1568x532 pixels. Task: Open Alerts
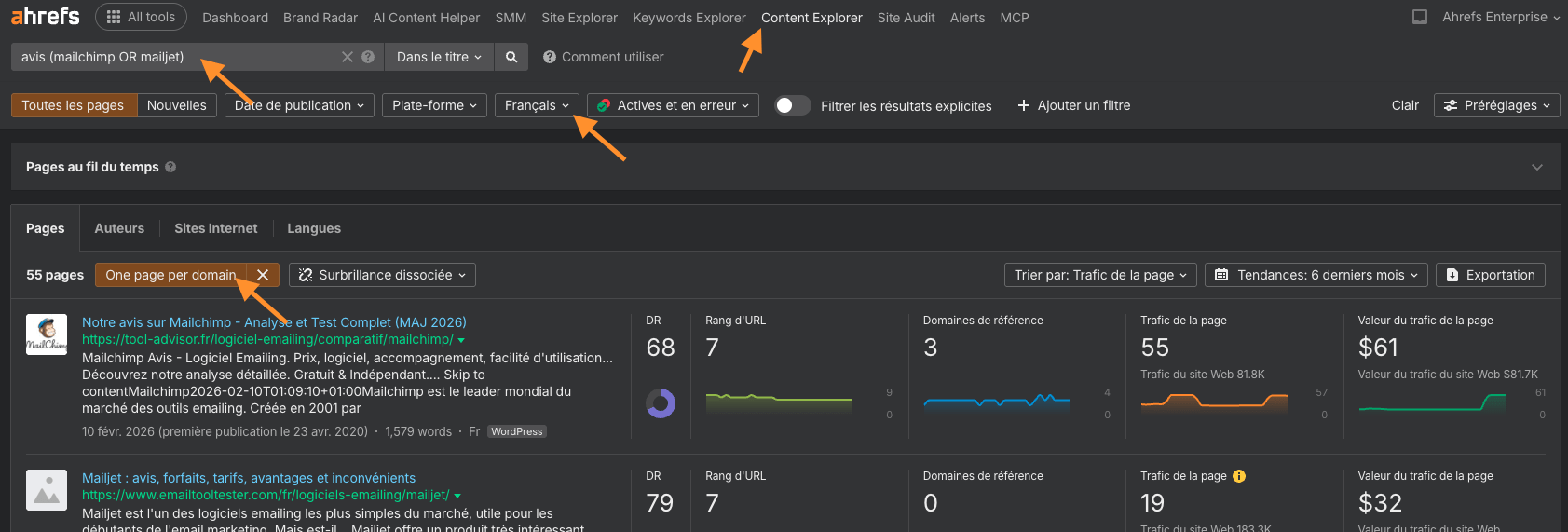coord(967,18)
